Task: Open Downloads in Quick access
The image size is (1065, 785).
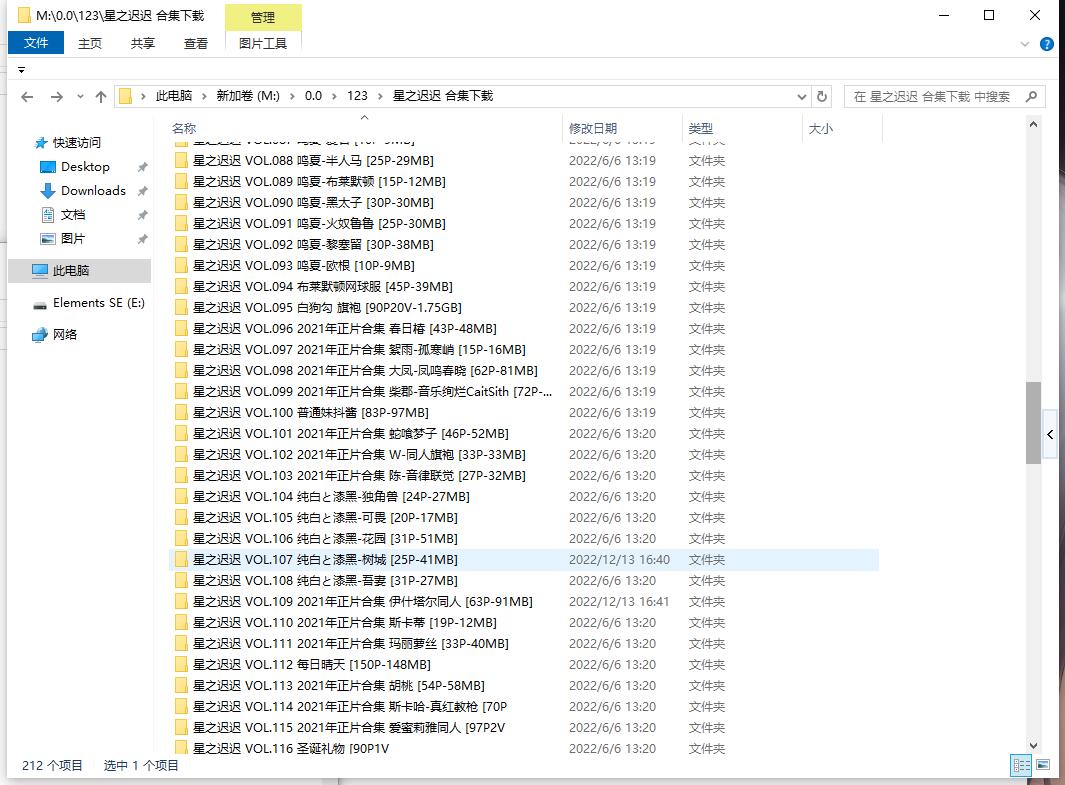Action: tap(93, 191)
